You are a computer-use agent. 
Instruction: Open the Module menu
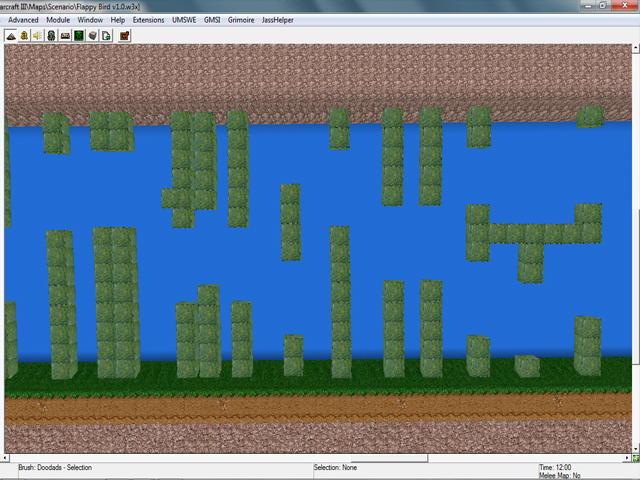point(58,20)
